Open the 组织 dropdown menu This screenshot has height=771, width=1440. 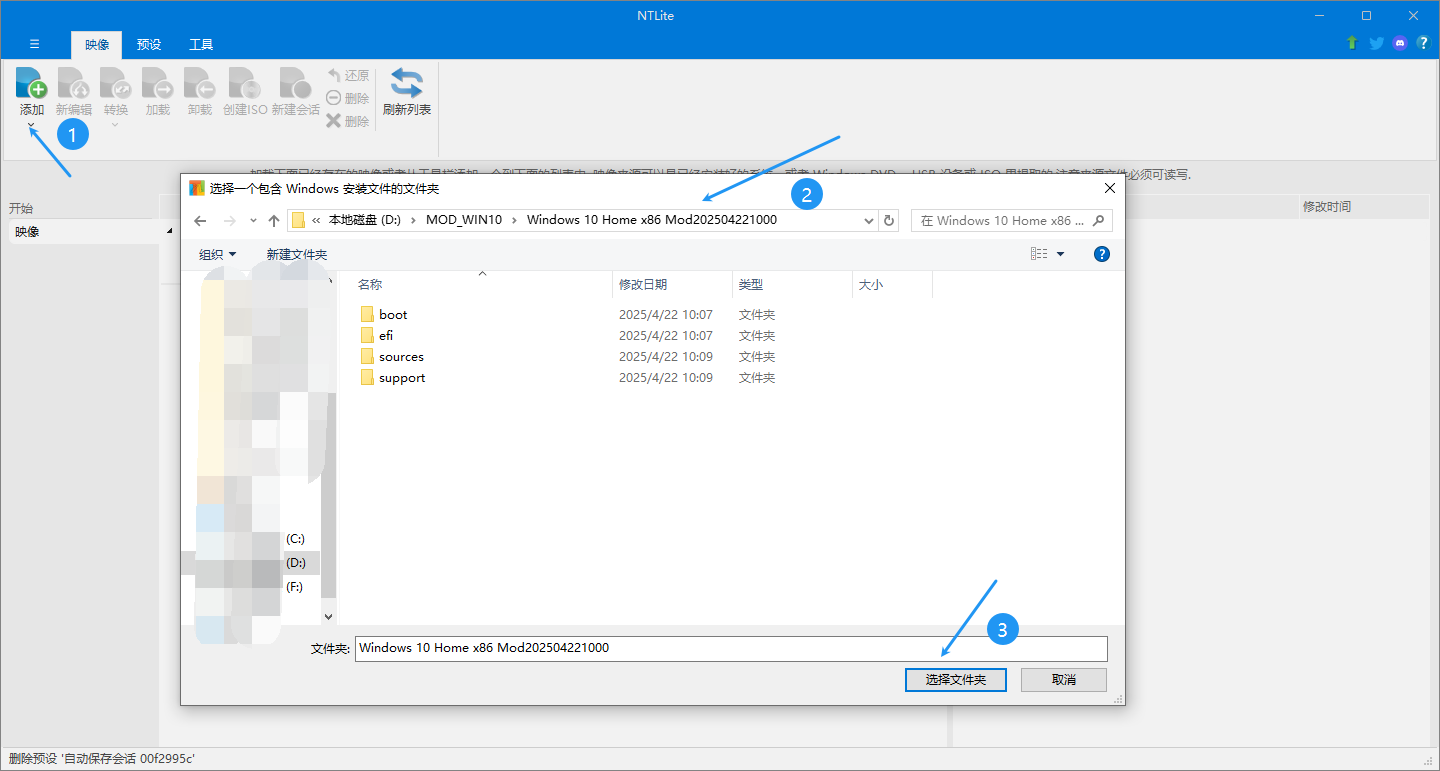(217, 254)
